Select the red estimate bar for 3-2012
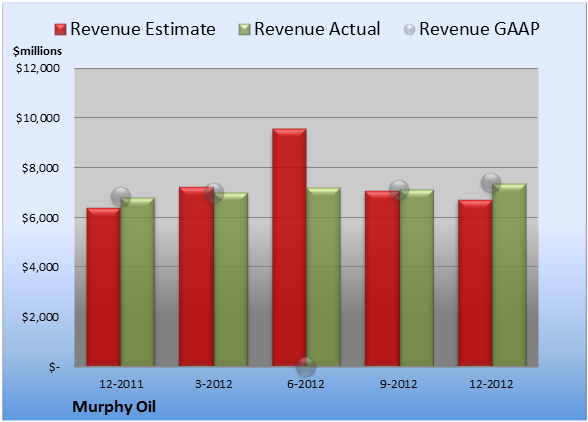The image size is (588, 422). click(x=196, y=276)
